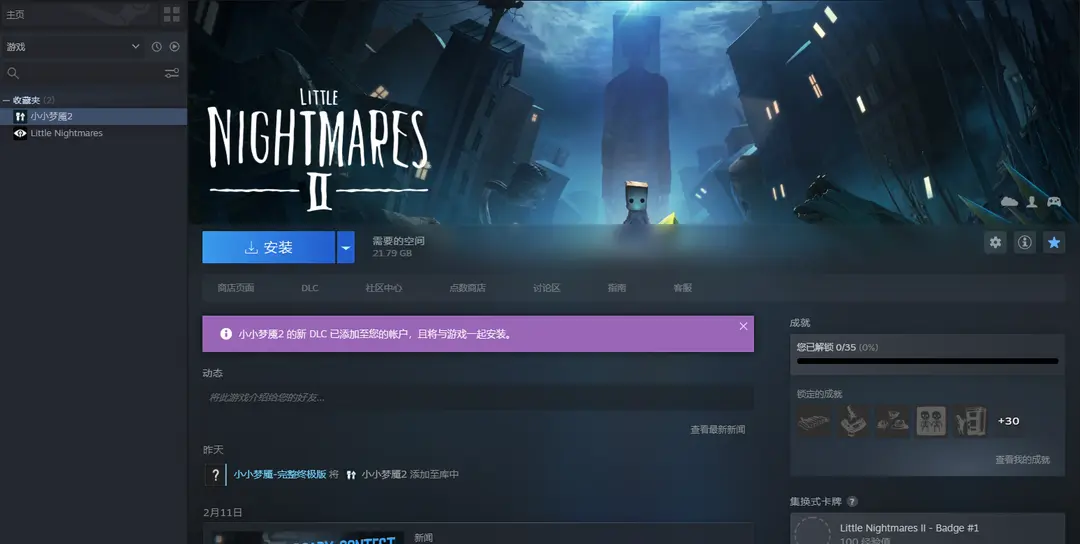Click the recent activity clock icon
1080x544 pixels.
click(156, 47)
